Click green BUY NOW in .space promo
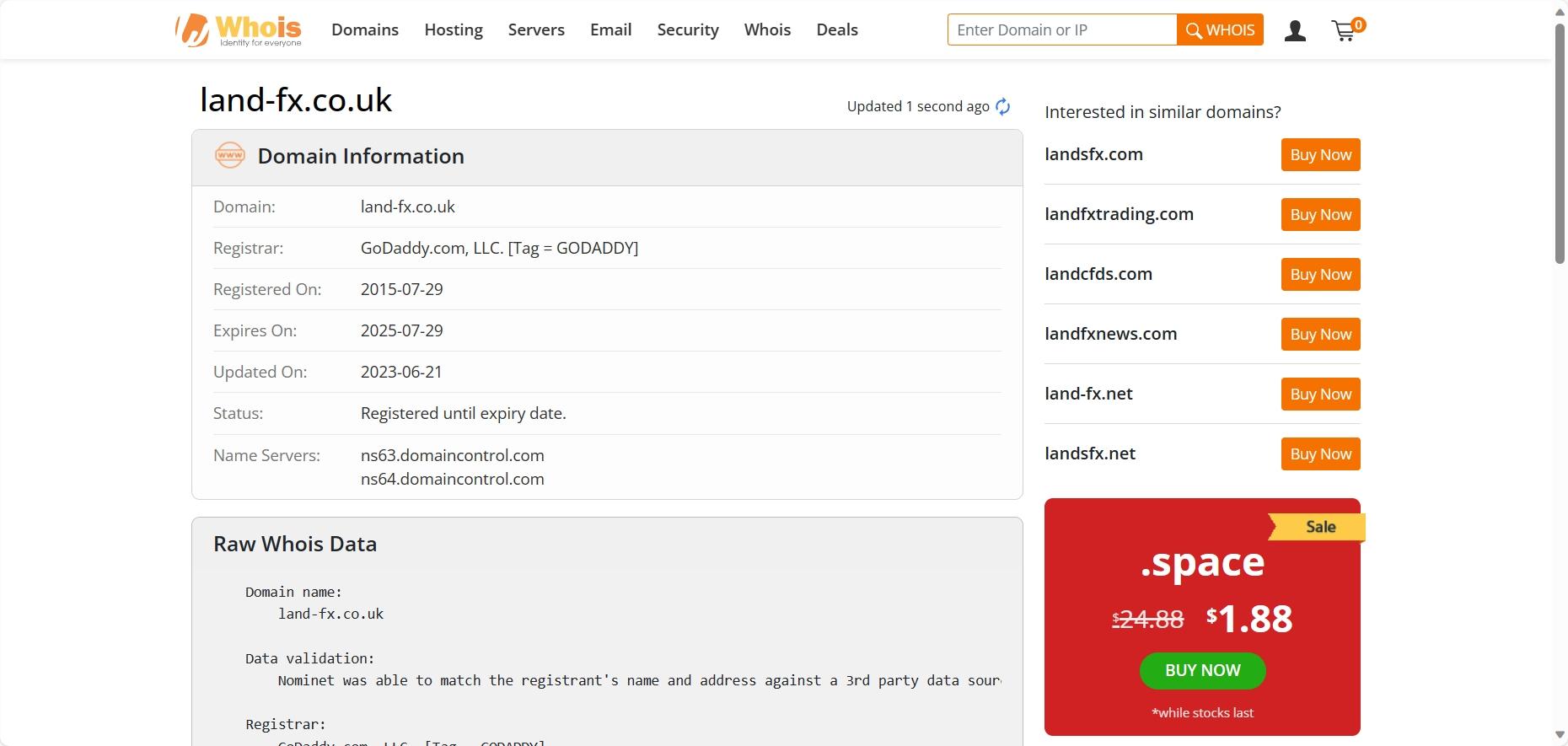This screenshot has height=746, width=1568. tap(1202, 670)
